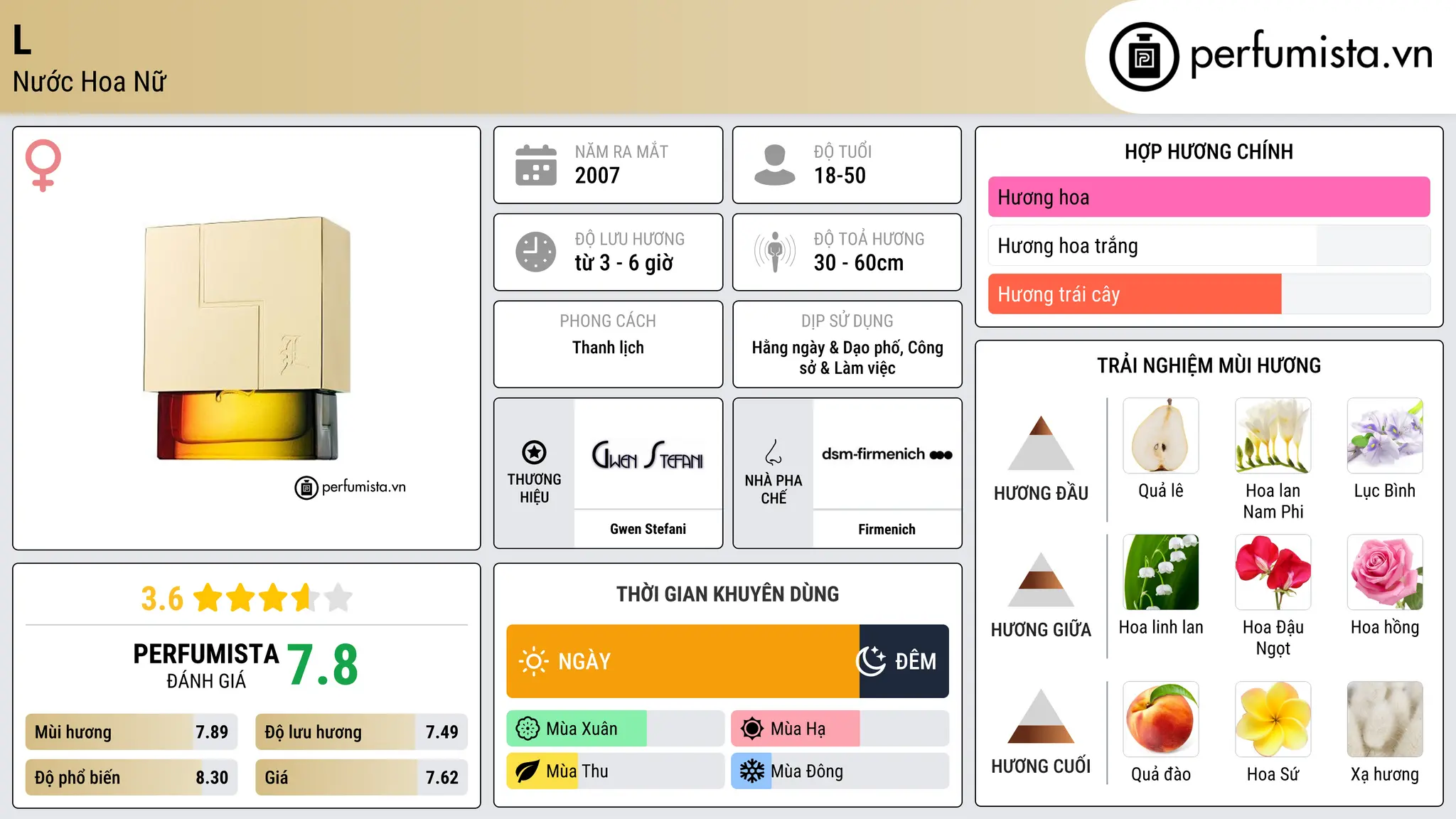The height and width of the screenshot is (819, 1456).
Task: Click the leaf icon for Mùa Thu
Action: (528, 771)
